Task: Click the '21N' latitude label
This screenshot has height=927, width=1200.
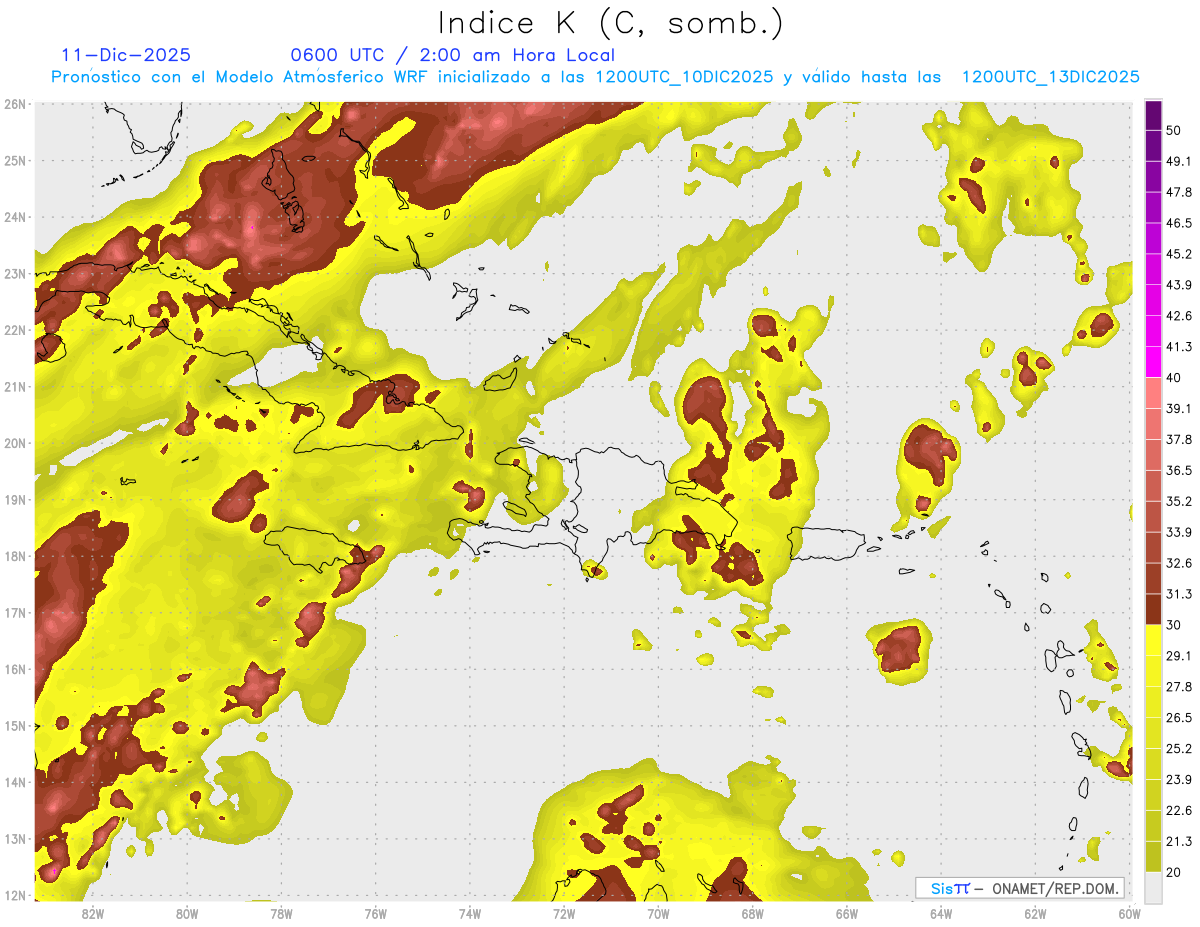Action: 15,387
